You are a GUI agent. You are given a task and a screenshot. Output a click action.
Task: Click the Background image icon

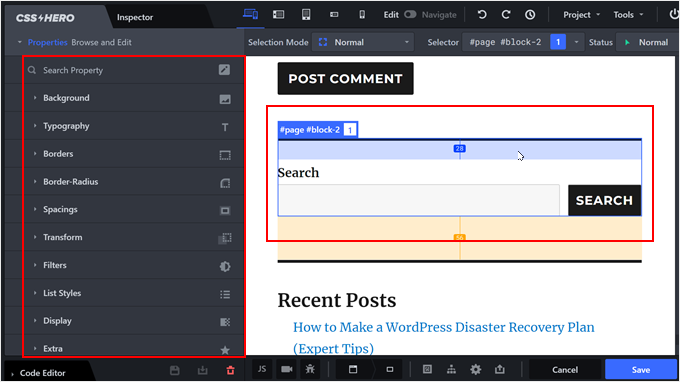[x=225, y=99]
